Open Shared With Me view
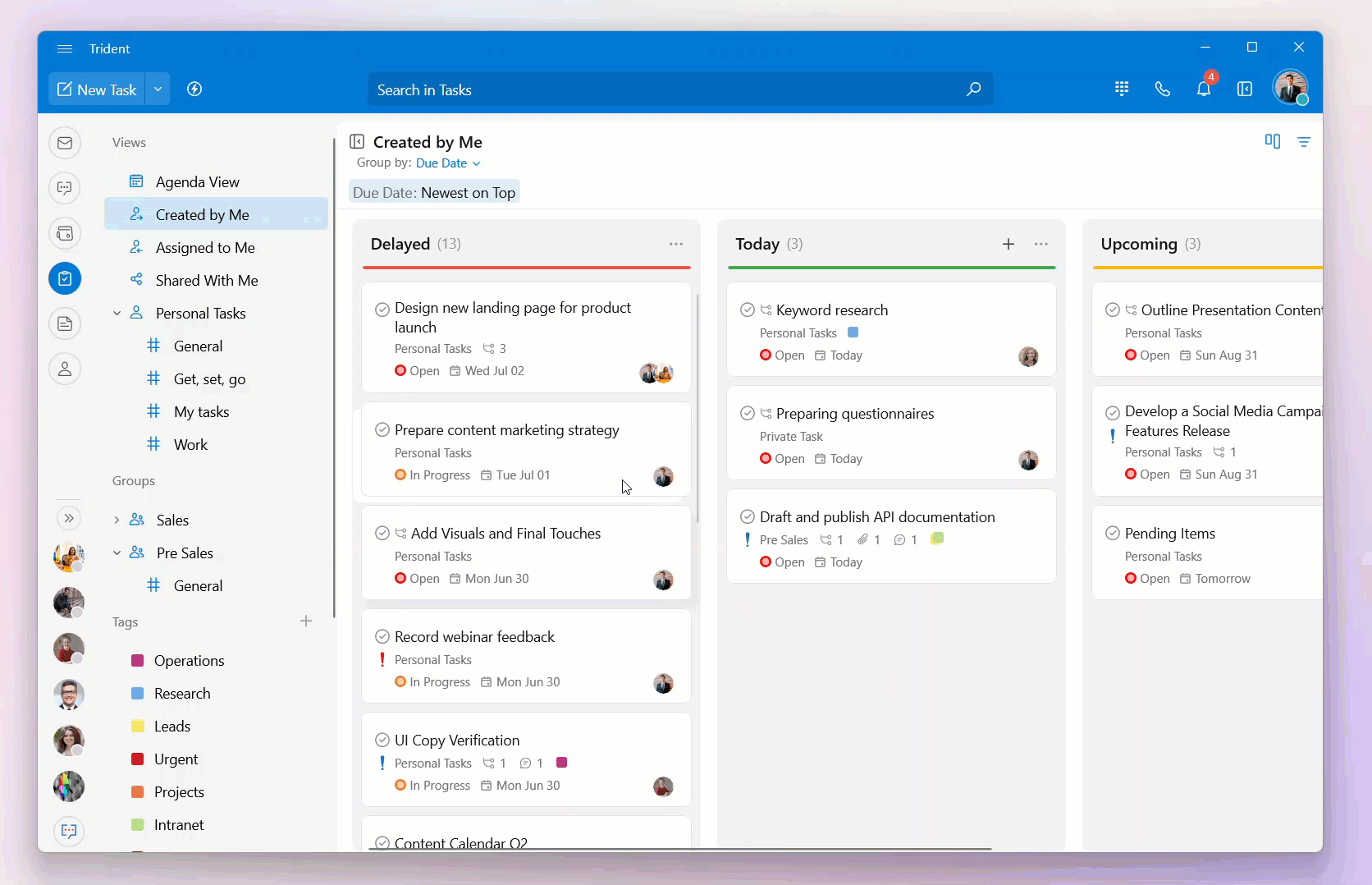 point(216,281)
